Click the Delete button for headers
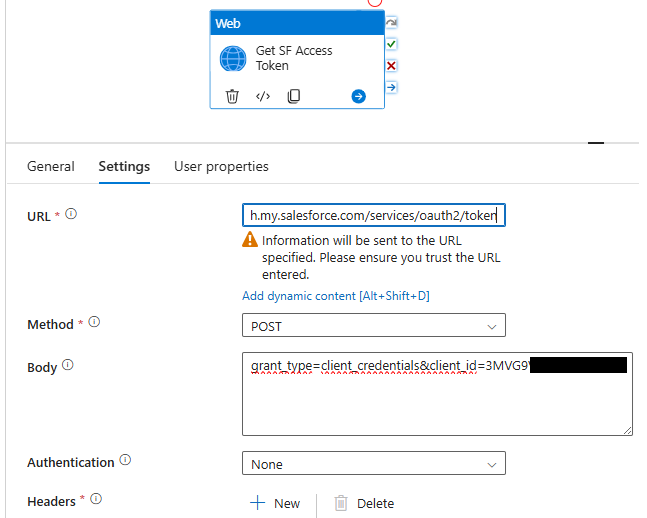 (364, 503)
